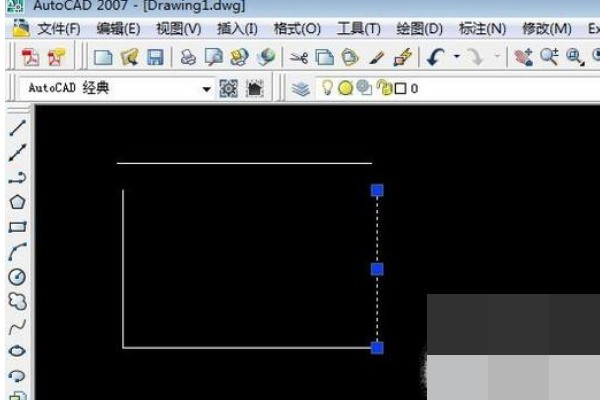Click layer 0 white color square
This screenshot has width=600, height=400.
pos(400,89)
